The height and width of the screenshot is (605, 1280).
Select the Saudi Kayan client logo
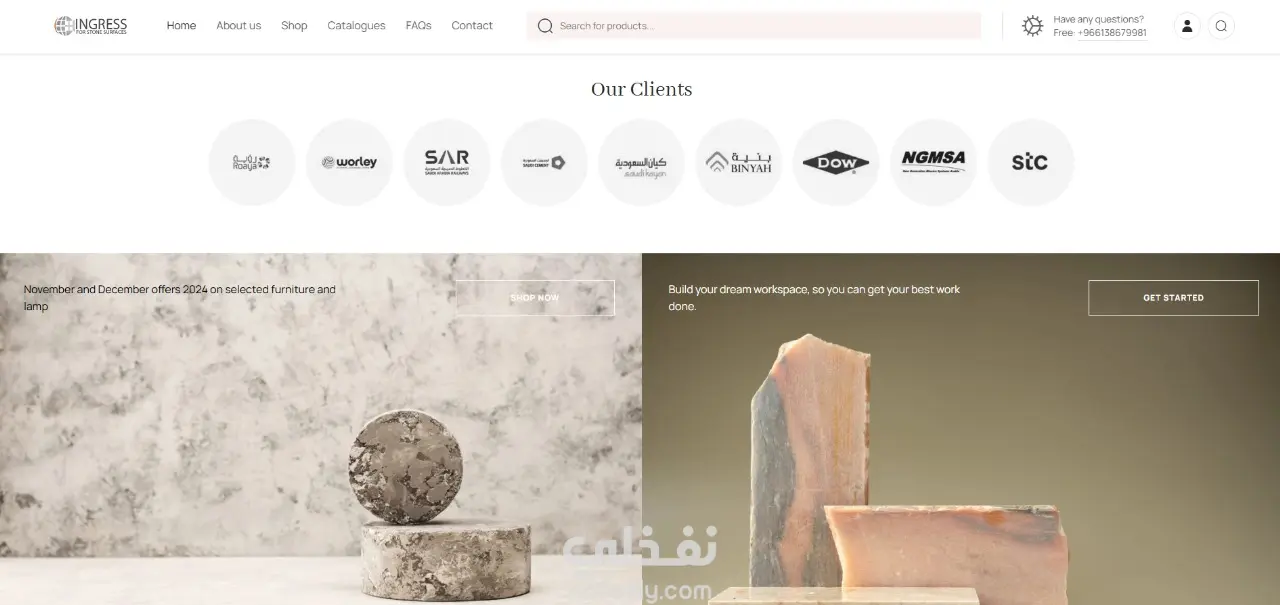click(x=641, y=162)
